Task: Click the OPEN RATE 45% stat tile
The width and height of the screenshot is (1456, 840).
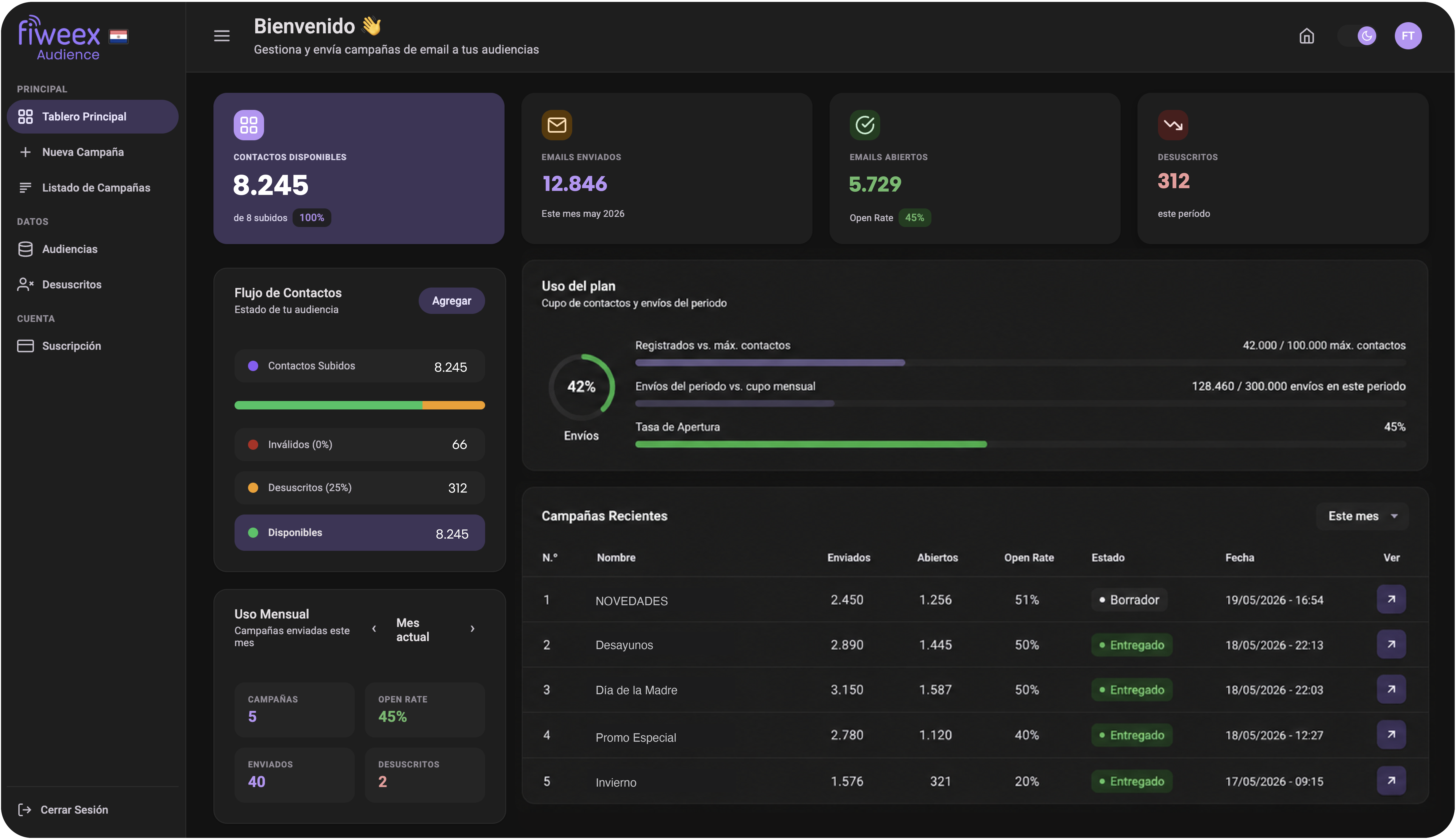Action: (x=425, y=710)
